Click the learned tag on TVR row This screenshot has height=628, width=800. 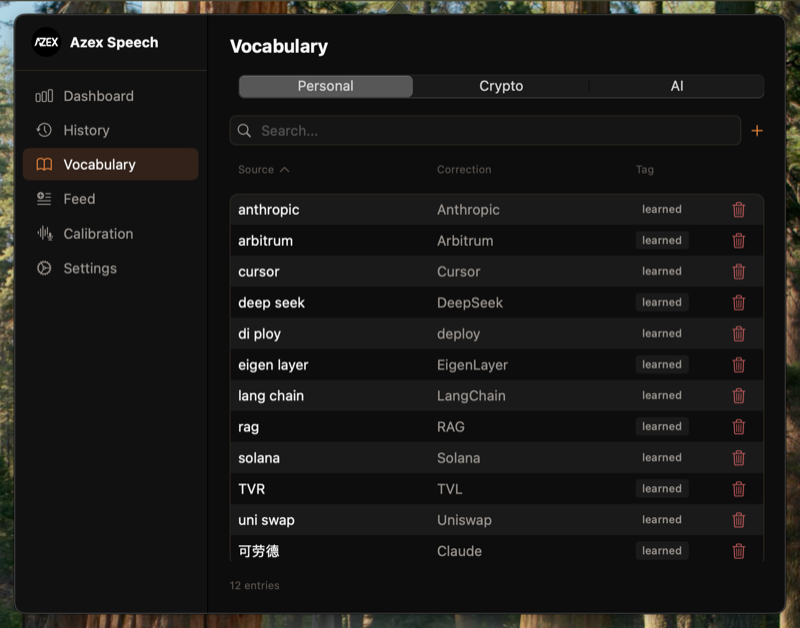(x=662, y=489)
